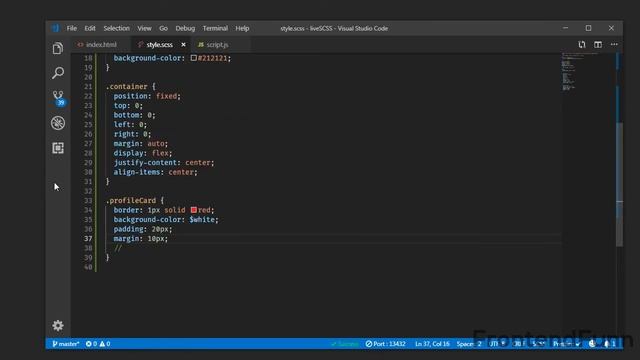Open the Manage gear icon
This screenshot has height=360, width=640.
tap(58, 325)
